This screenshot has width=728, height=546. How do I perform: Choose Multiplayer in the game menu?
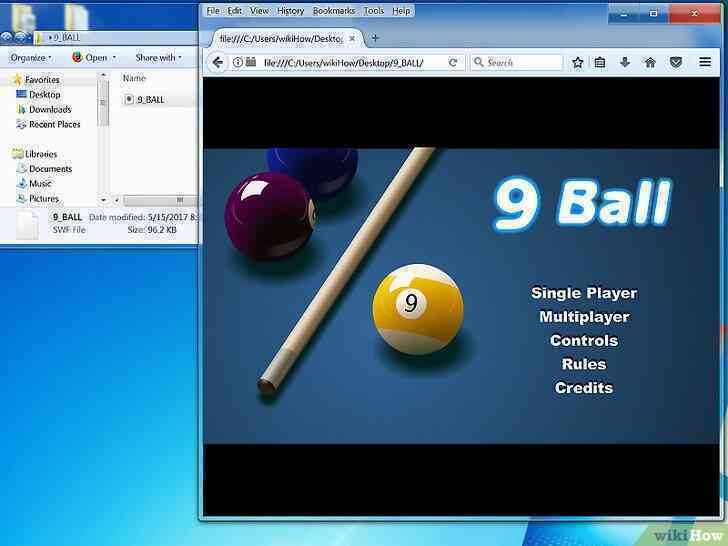click(584, 317)
